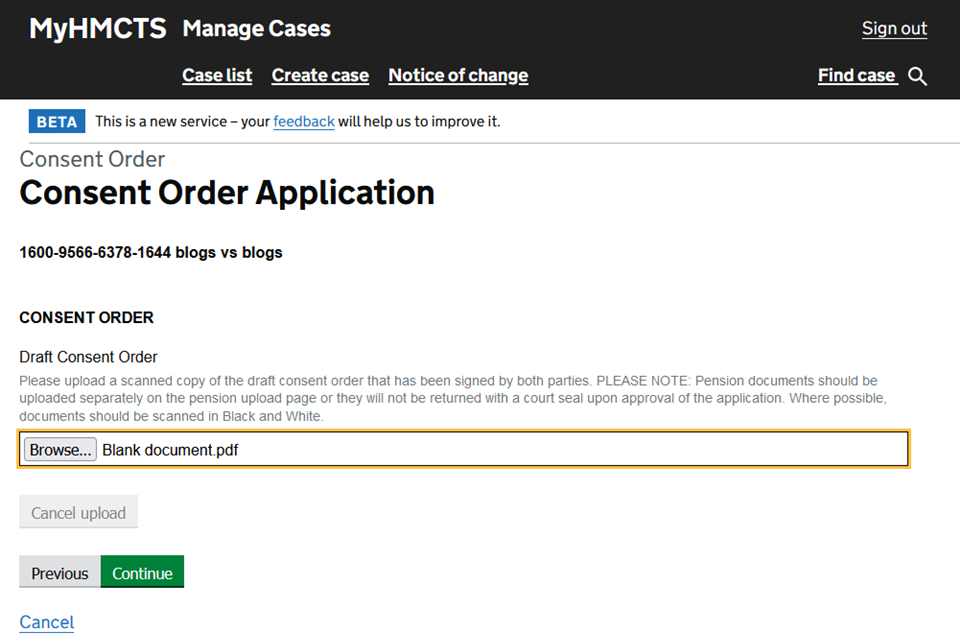Sign out of the service
Viewport: 960px width, 640px height.
(x=894, y=29)
